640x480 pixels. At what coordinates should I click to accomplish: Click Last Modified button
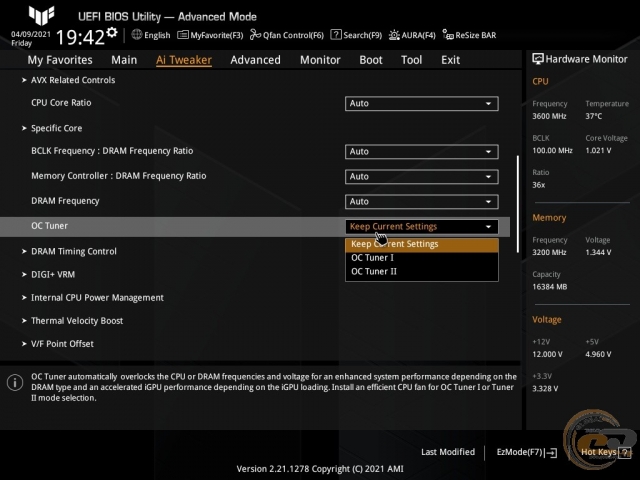[x=448, y=452]
